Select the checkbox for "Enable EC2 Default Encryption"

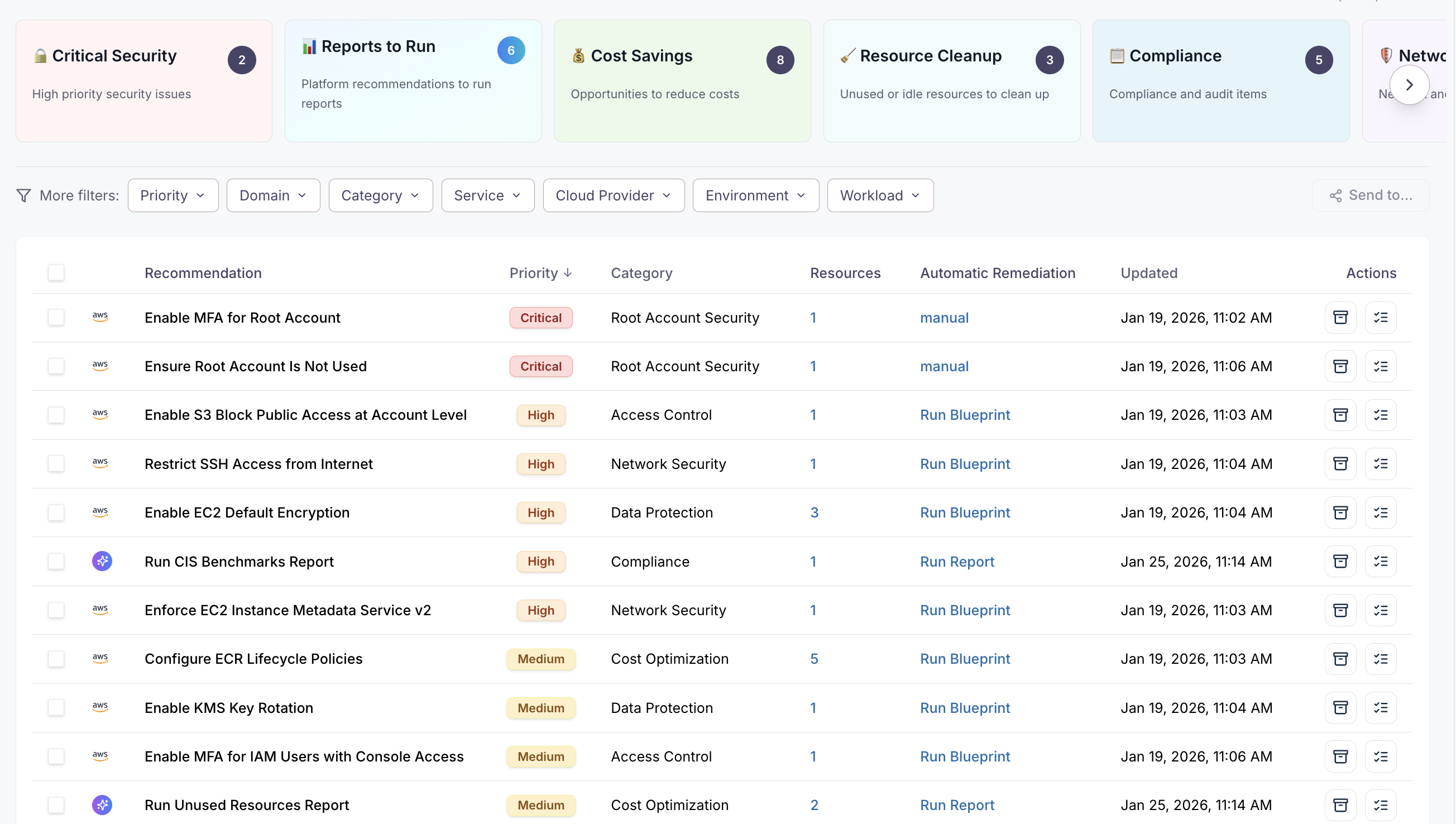(56, 512)
